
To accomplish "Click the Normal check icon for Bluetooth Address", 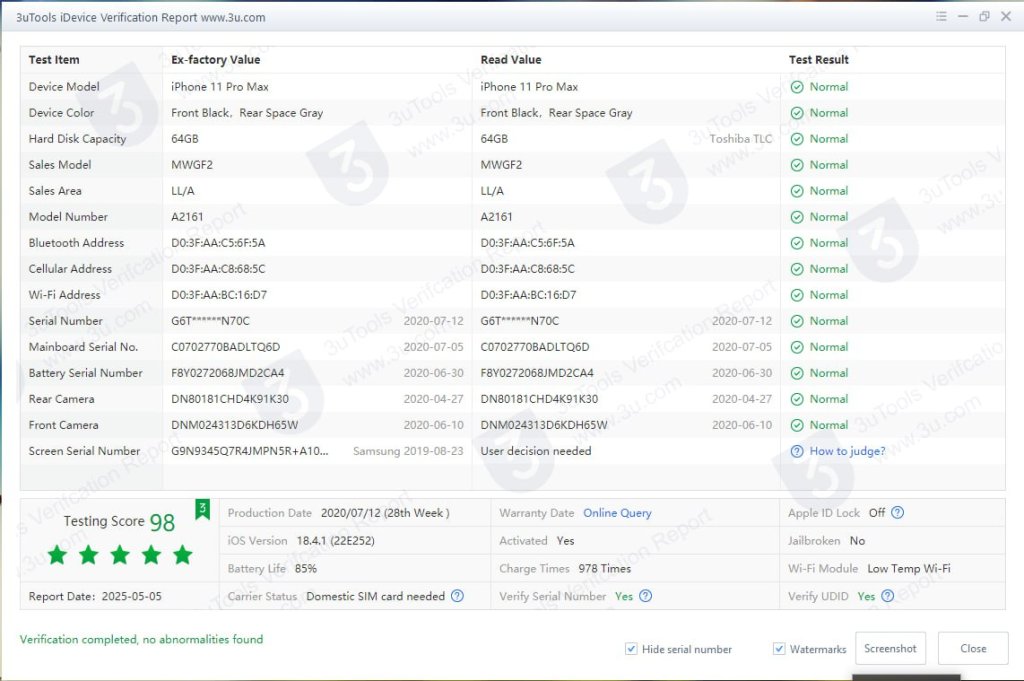I will tap(797, 243).
